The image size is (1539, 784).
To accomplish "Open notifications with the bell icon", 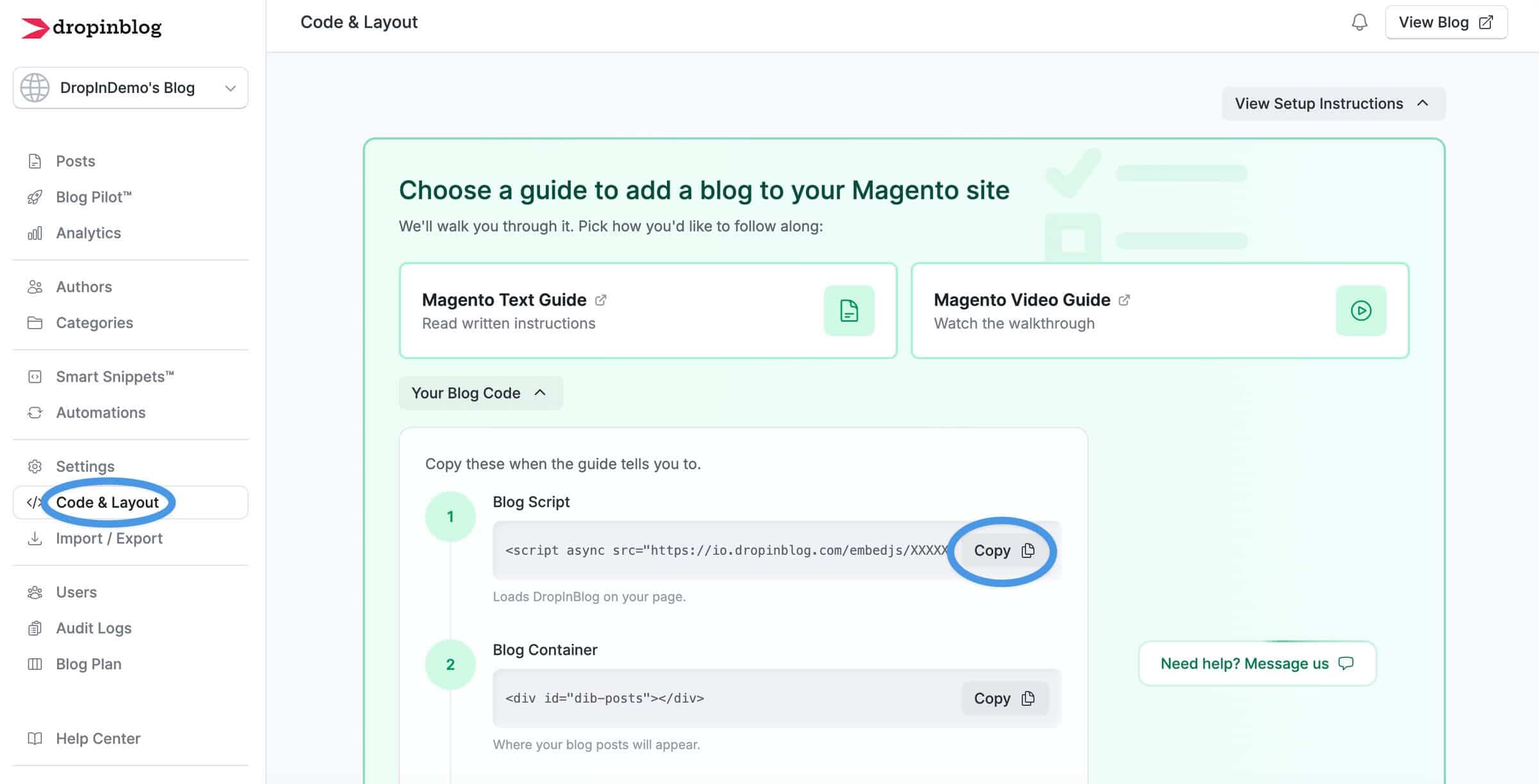I will (x=1359, y=22).
